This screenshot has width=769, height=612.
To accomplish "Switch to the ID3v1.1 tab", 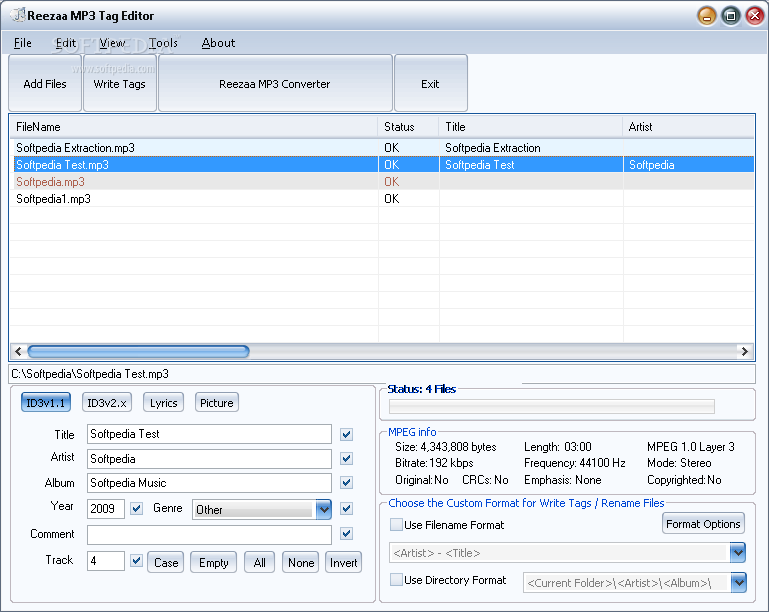I will tap(46, 403).
